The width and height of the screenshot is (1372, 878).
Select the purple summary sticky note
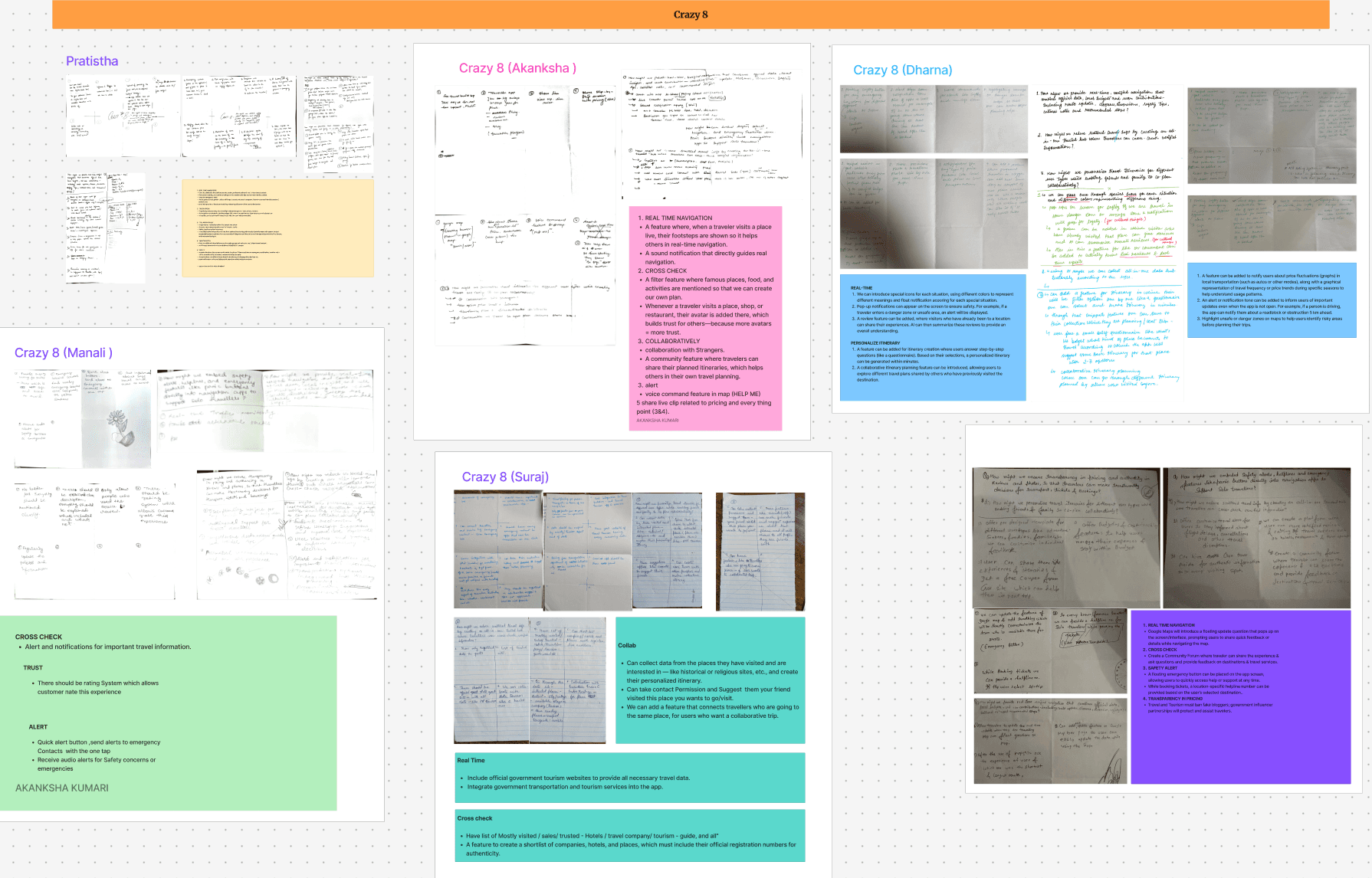[x=1241, y=696]
